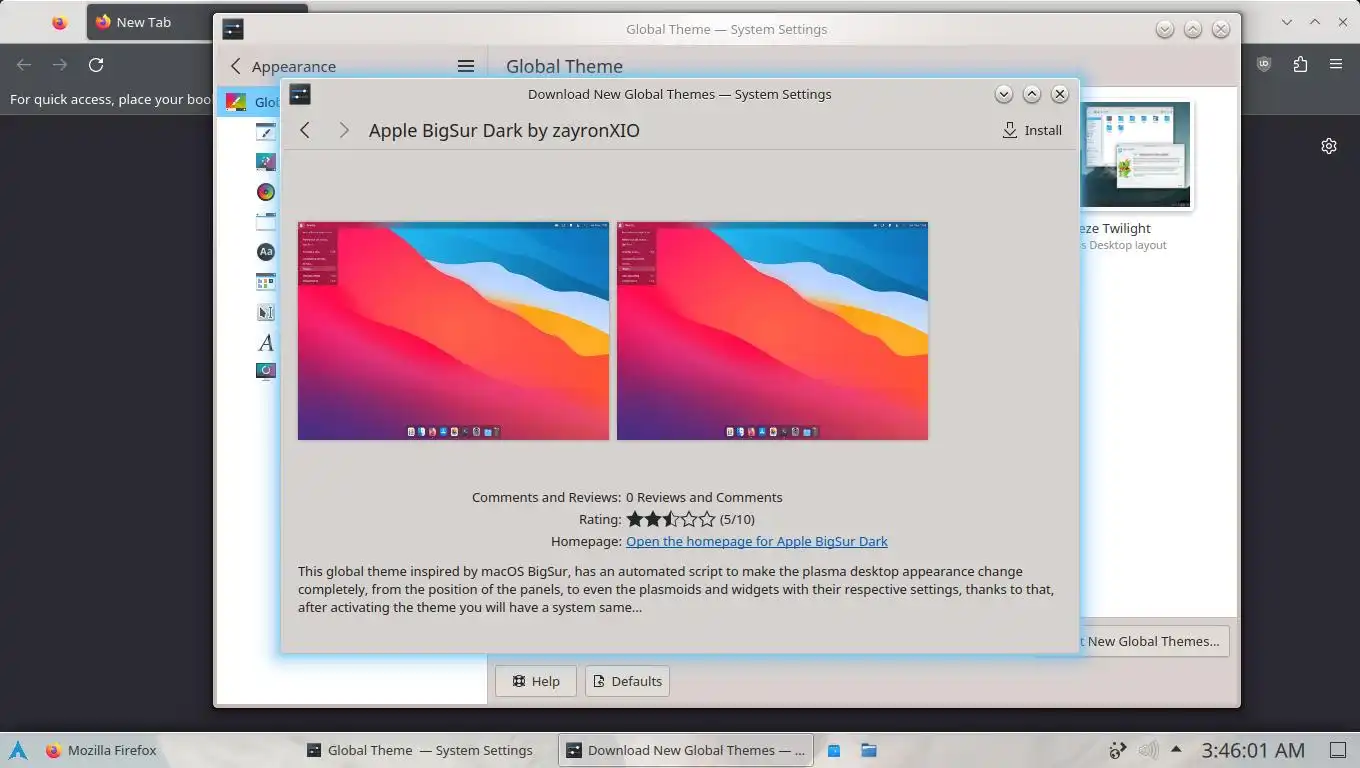The width and height of the screenshot is (1360, 768).
Task: Open Firefox application hamburger menu
Action: [x=1336, y=64]
